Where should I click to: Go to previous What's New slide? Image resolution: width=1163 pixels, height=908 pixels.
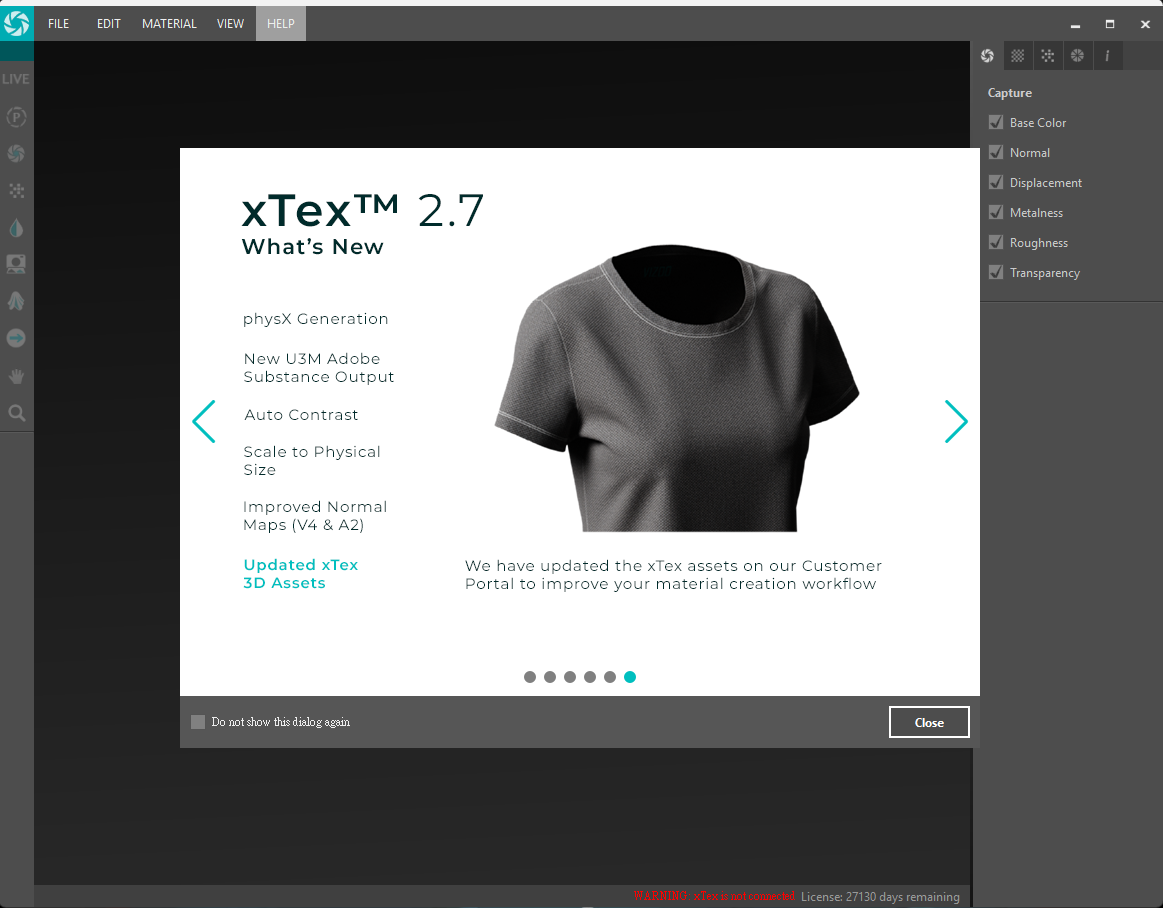click(204, 421)
